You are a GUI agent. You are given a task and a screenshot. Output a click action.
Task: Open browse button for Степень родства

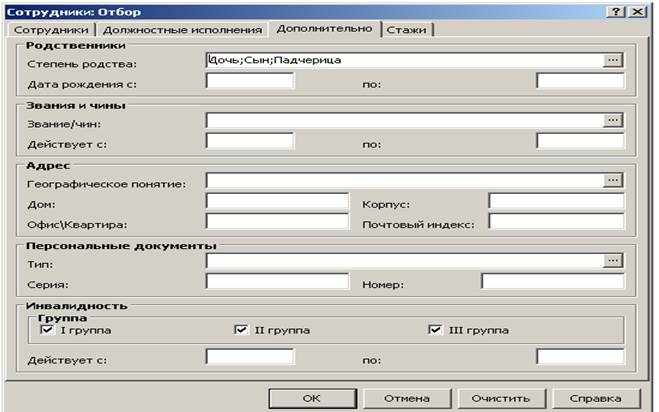[613, 60]
